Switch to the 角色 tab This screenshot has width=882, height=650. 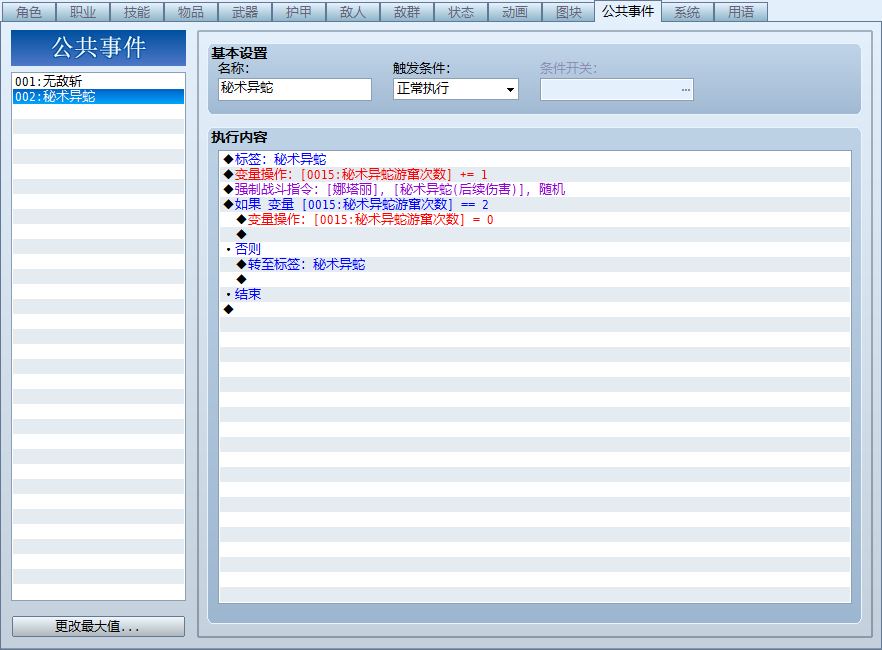[x=29, y=12]
